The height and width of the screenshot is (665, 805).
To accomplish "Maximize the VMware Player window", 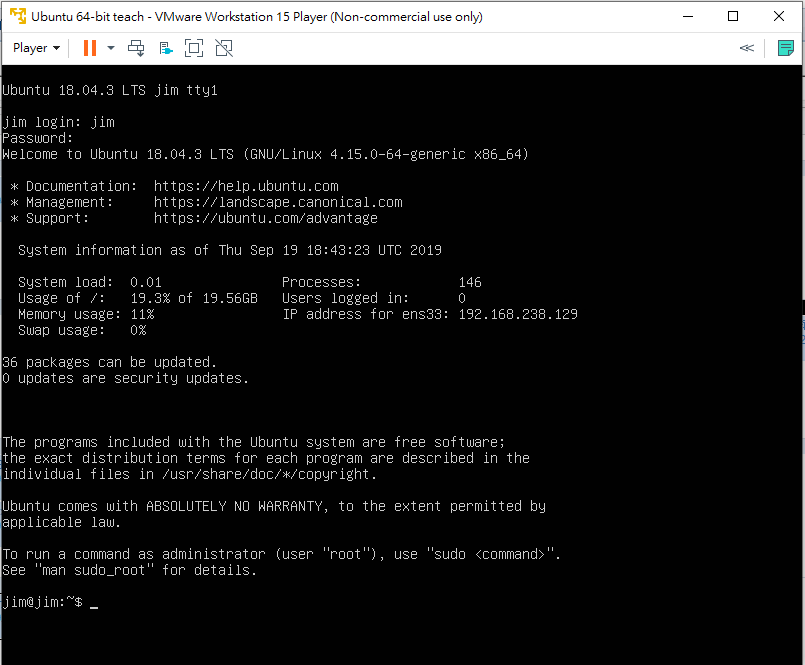I will [733, 16].
